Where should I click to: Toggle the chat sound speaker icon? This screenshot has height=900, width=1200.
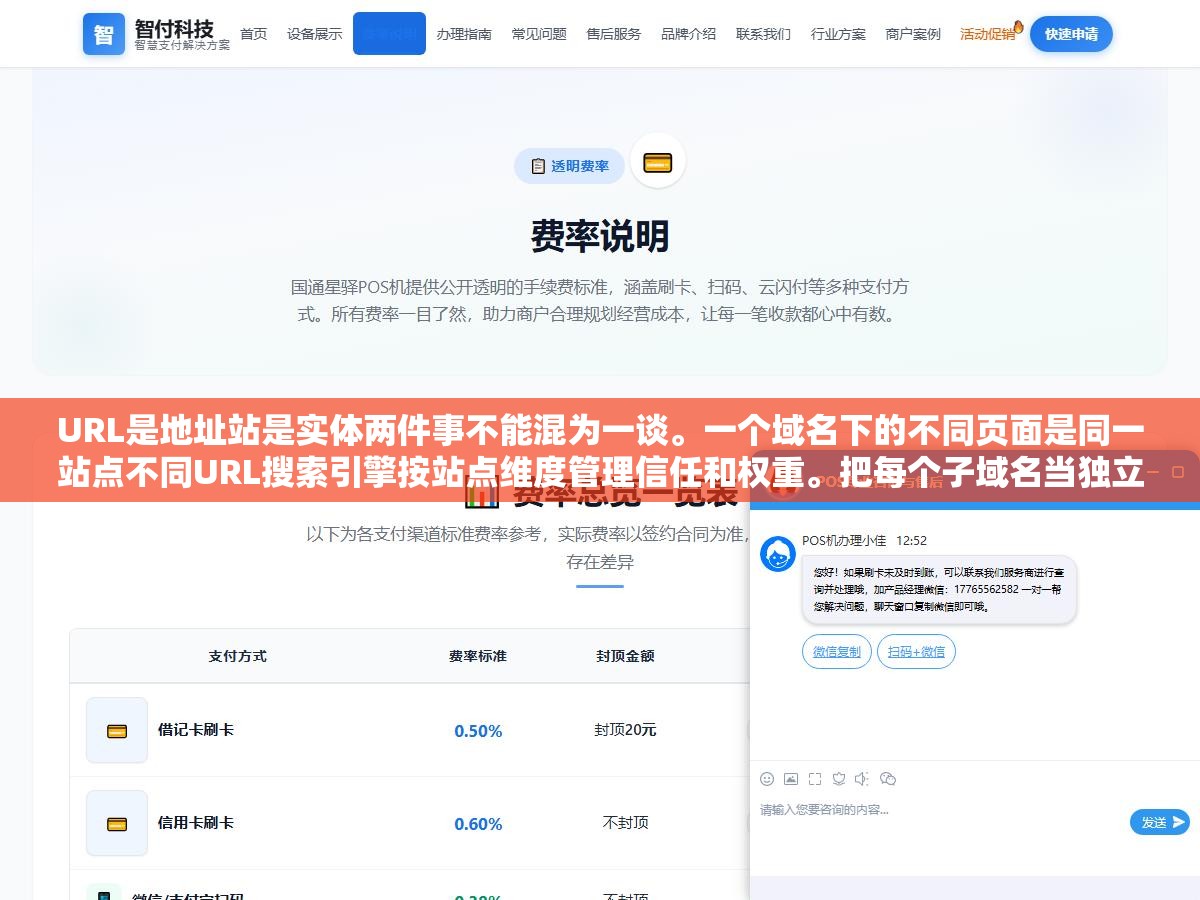tap(863, 779)
